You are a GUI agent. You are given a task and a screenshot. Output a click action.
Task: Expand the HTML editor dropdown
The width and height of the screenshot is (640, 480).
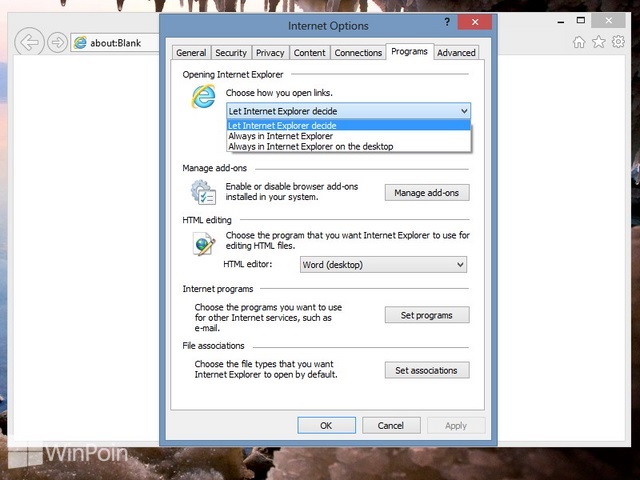383,264
